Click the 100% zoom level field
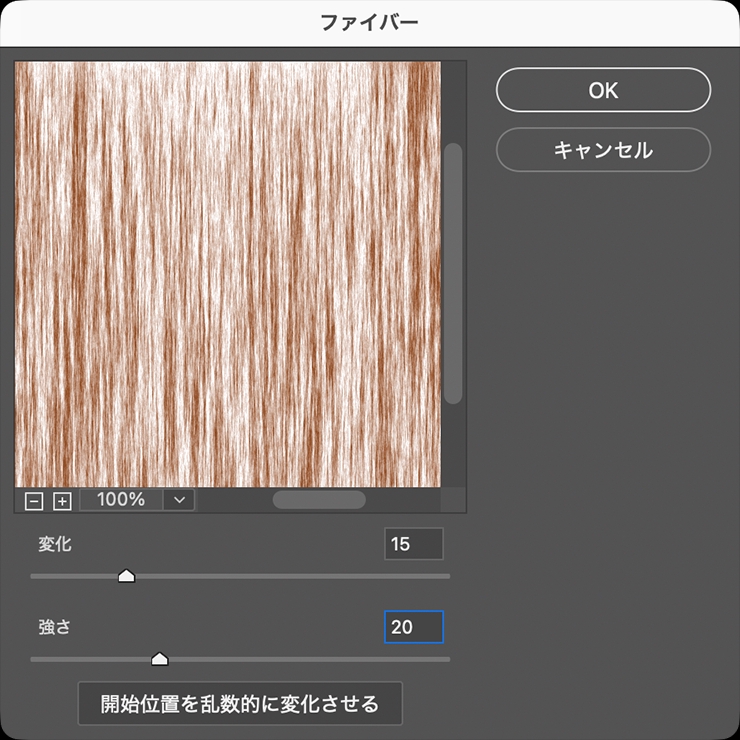The height and width of the screenshot is (740, 740). pos(121,499)
